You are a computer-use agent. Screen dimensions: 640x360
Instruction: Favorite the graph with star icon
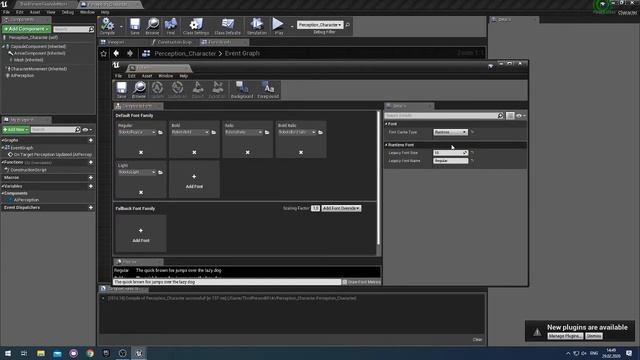pos(104,53)
